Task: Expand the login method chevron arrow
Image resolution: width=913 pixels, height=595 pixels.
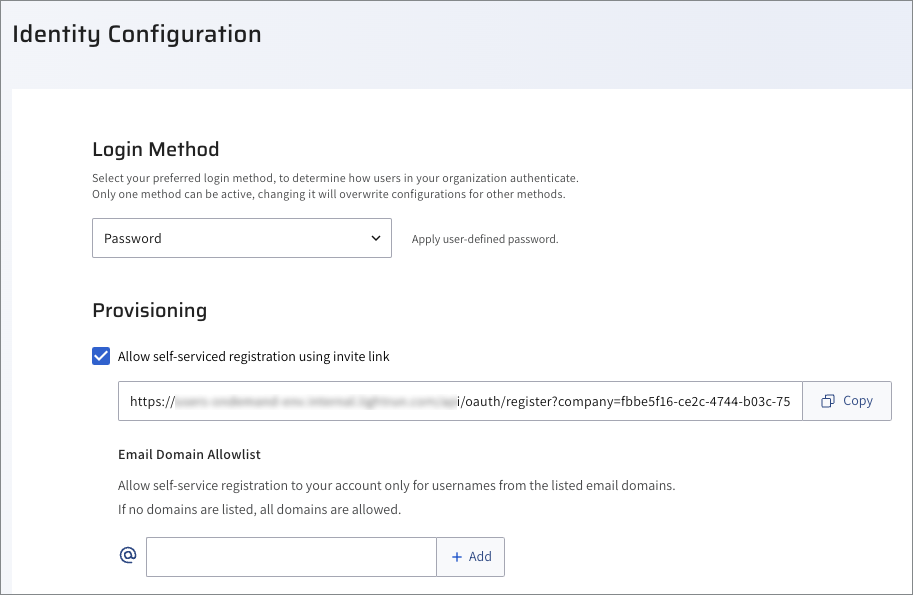Action: [375, 238]
